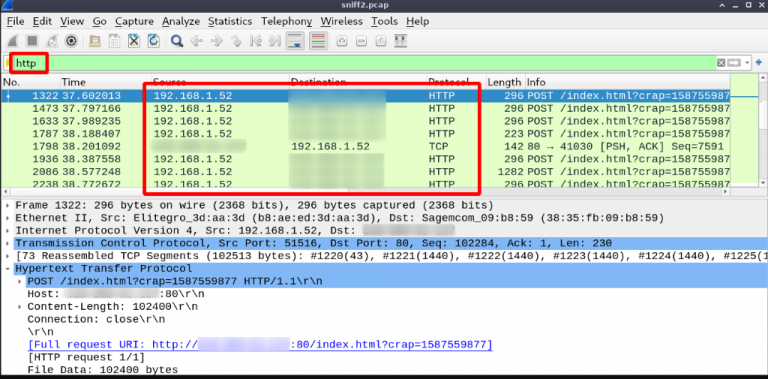Image resolution: width=768 pixels, height=379 pixels.
Task: Go to specified packet icon
Action: tap(236, 41)
